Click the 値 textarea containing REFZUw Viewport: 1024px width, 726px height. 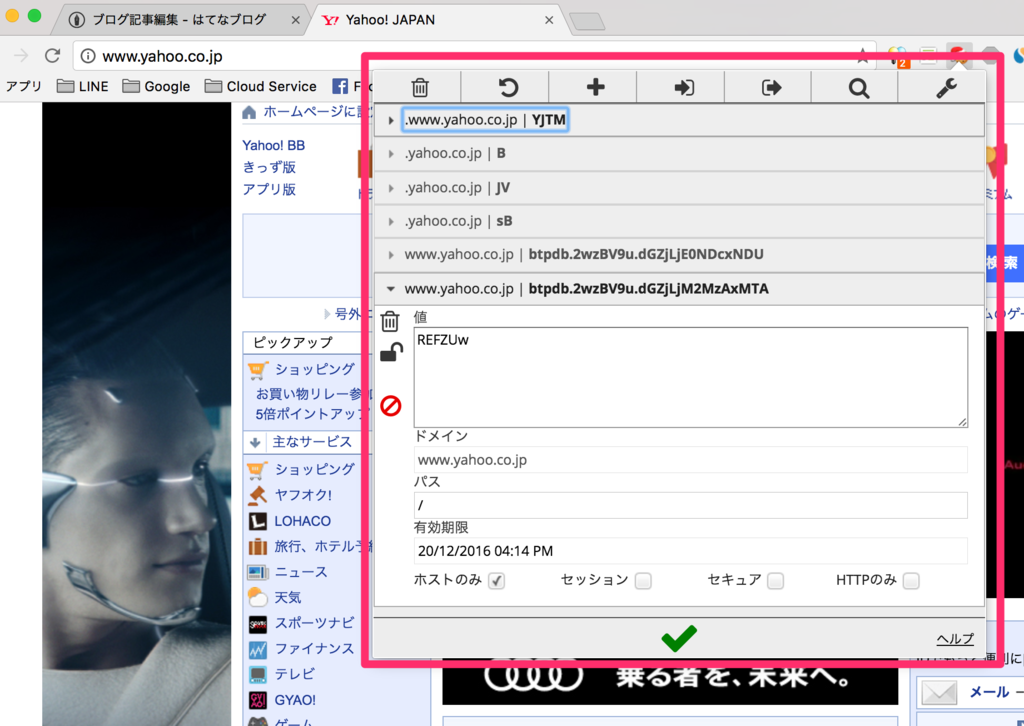(690, 377)
